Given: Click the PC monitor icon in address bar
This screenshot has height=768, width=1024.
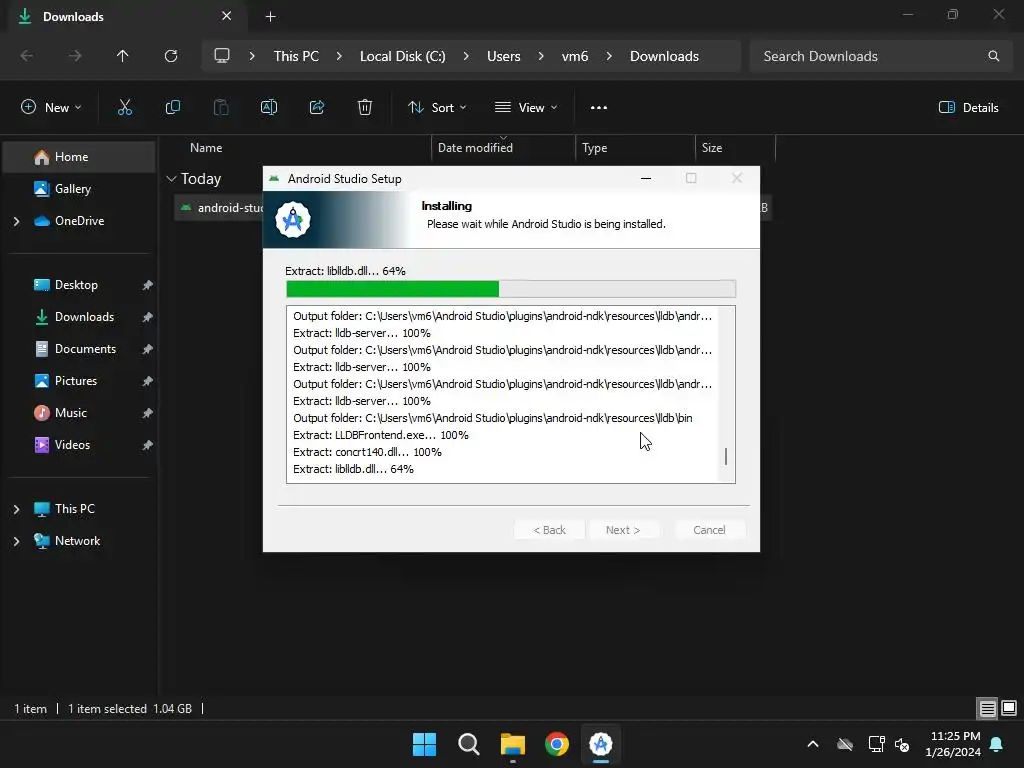Looking at the screenshot, I should tap(222, 56).
